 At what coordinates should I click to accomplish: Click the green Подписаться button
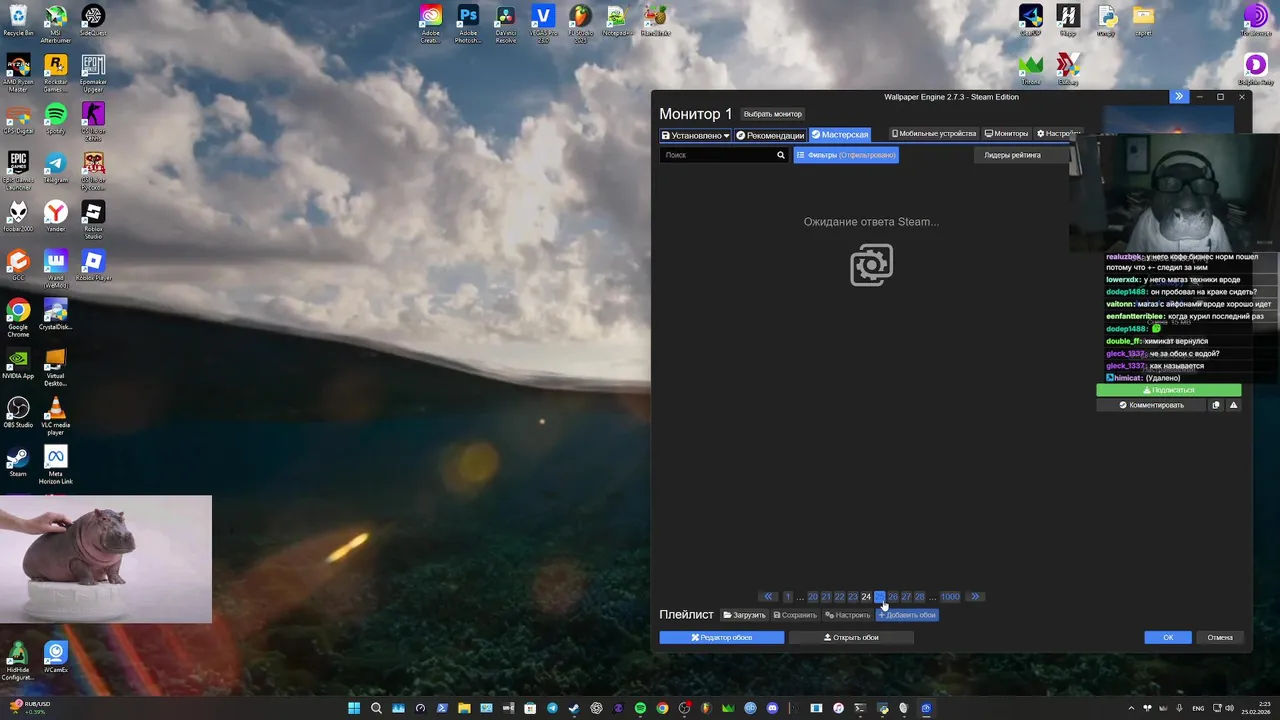point(1169,390)
